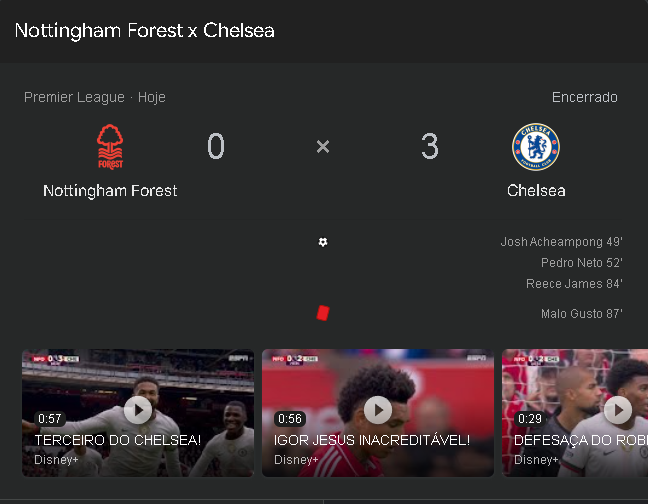Click the Premier League competition label
The image size is (648, 504).
tap(74, 97)
